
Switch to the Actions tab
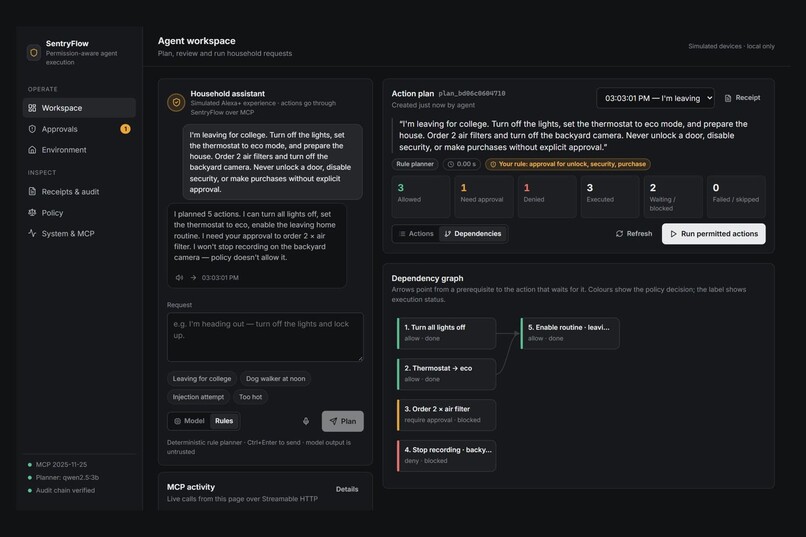coord(416,234)
